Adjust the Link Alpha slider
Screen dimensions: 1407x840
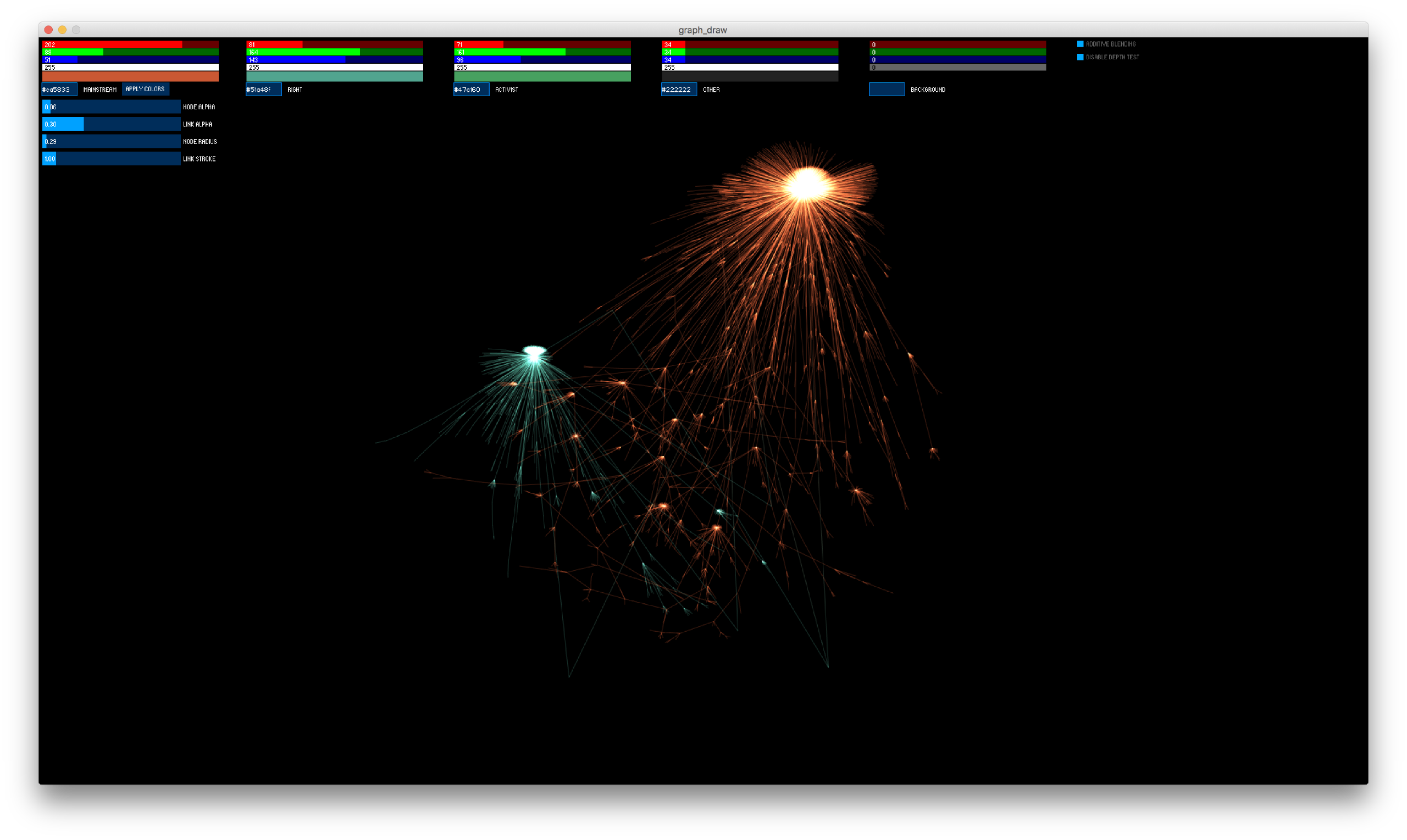tap(111, 125)
